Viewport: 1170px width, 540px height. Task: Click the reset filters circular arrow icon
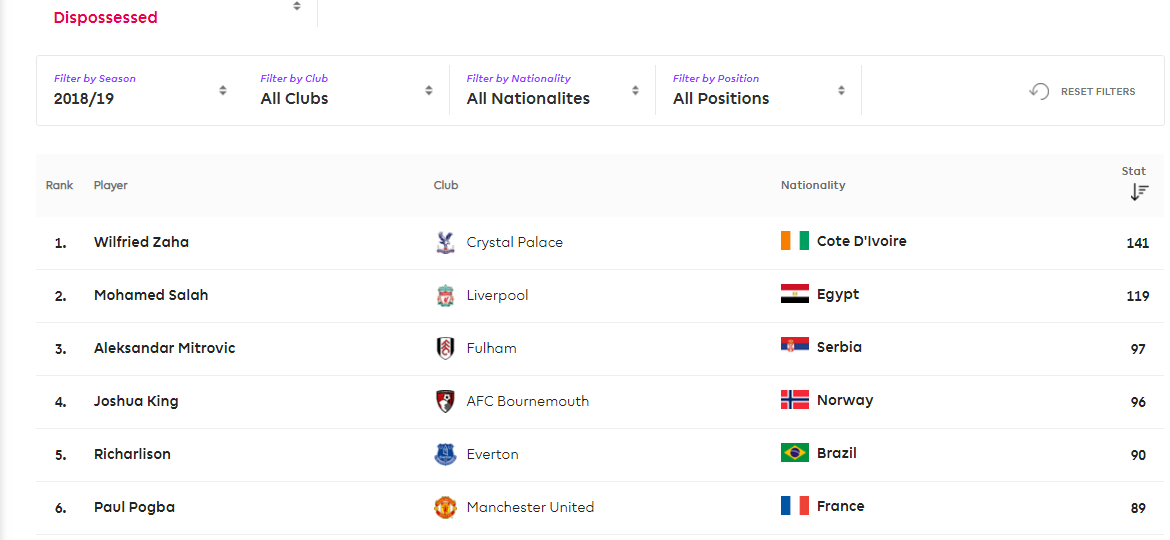pyautogui.click(x=1039, y=92)
